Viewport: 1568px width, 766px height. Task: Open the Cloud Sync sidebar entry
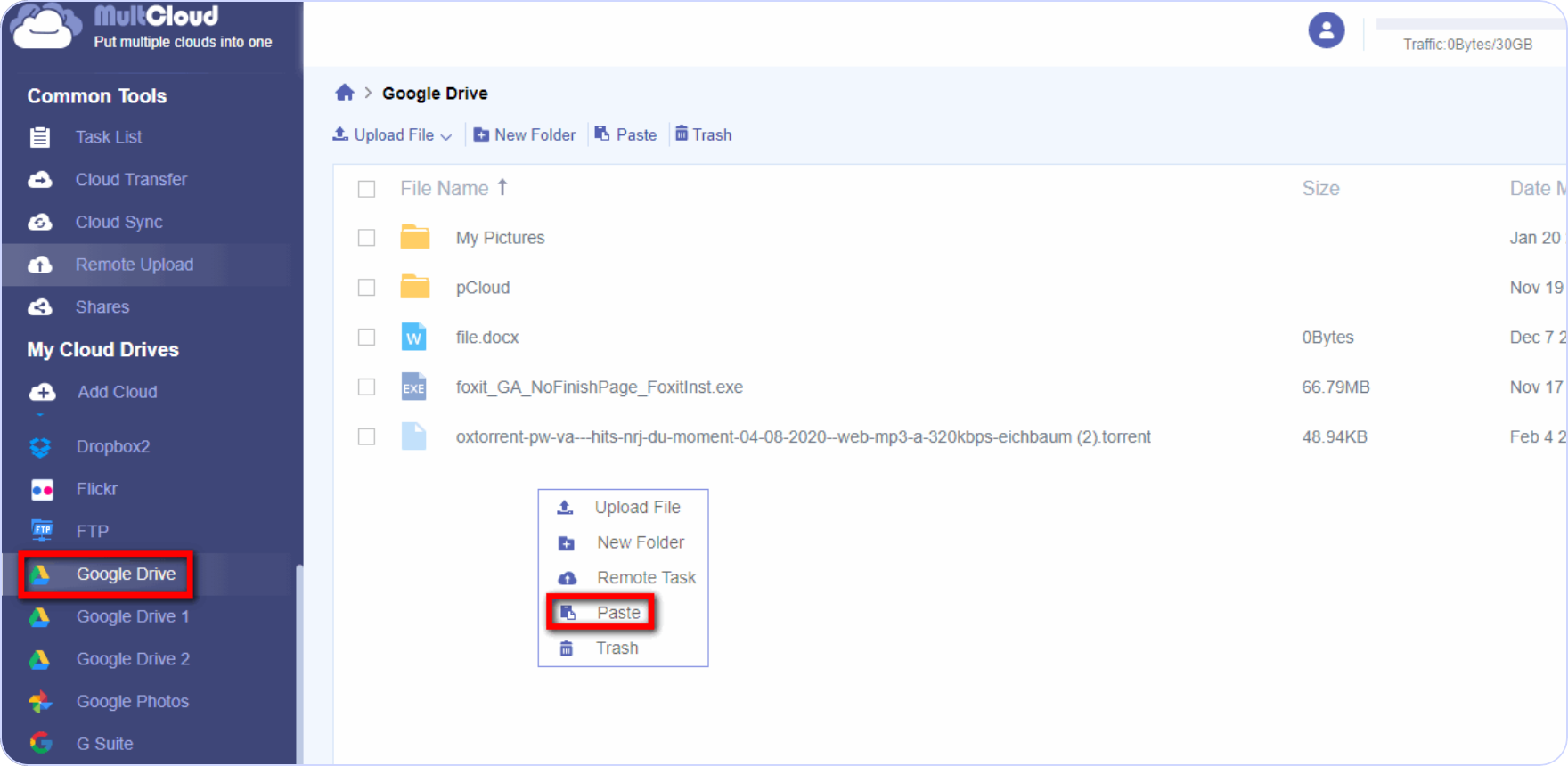point(119,223)
